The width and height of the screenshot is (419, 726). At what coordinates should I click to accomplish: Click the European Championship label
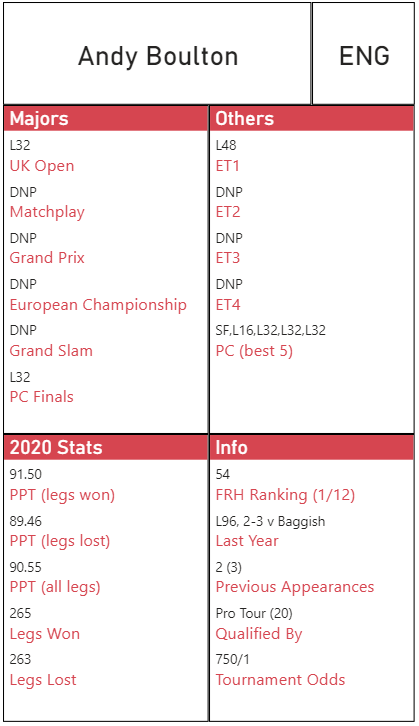(98, 305)
